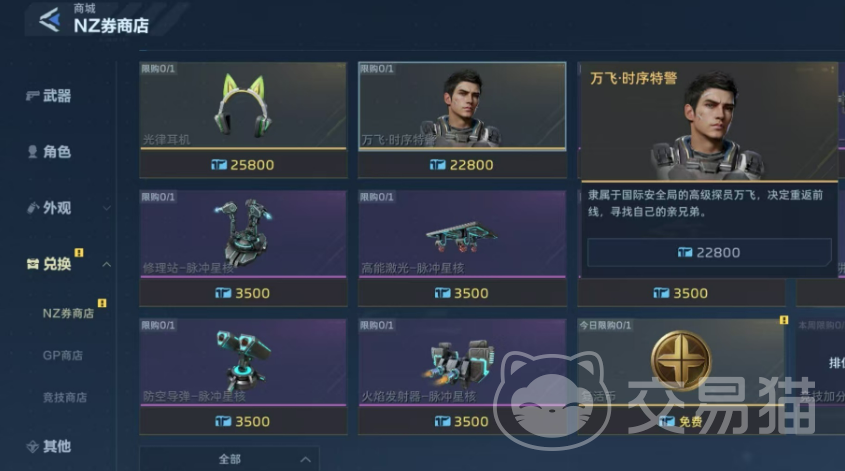Collapse the 兑换 exchange submenu chevron
This screenshot has height=471, width=845.
point(106,264)
